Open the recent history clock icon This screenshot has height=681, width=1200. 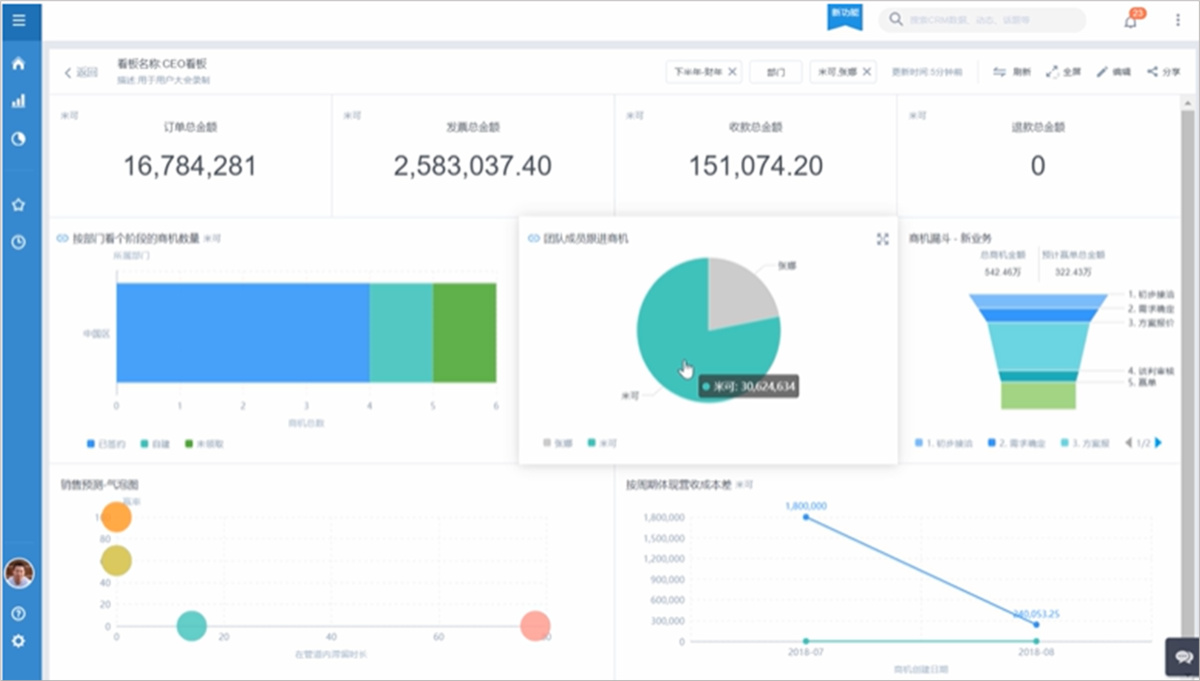[x=18, y=242]
